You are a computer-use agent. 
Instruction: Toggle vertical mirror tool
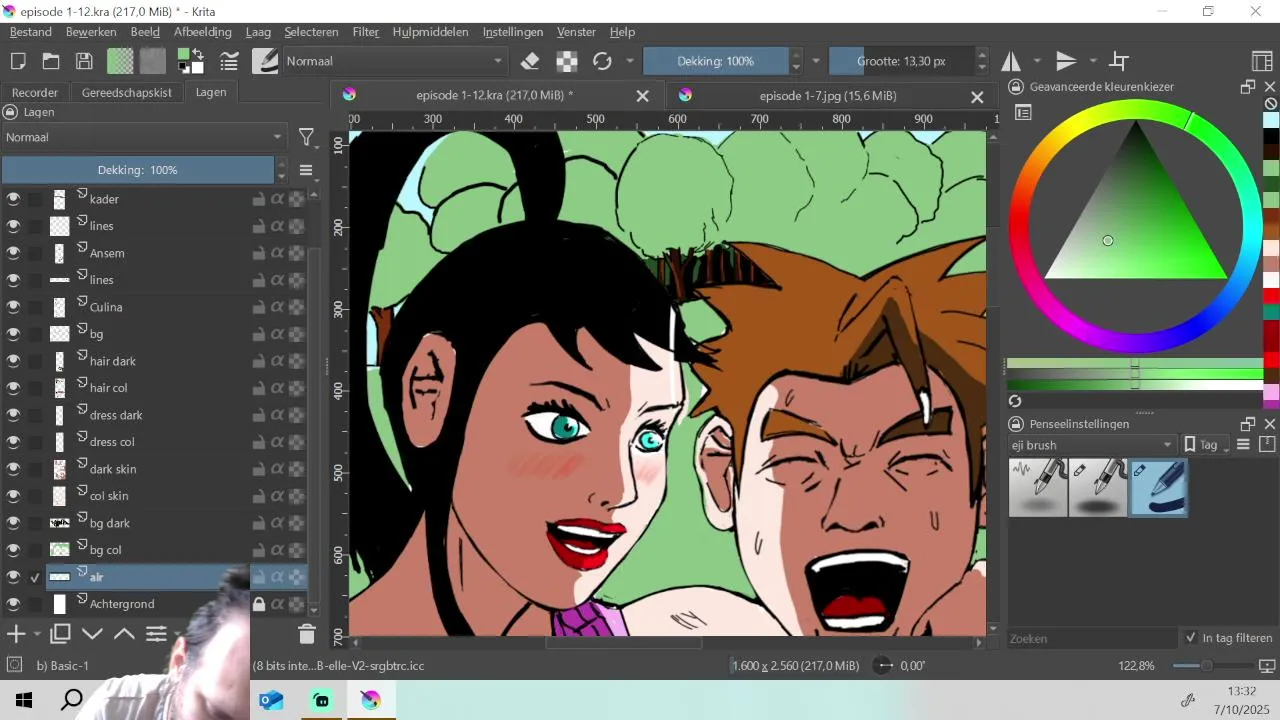(x=1067, y=61)
